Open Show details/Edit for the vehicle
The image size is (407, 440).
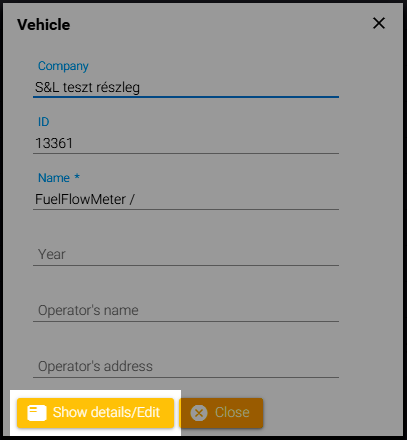coord(95,413)
